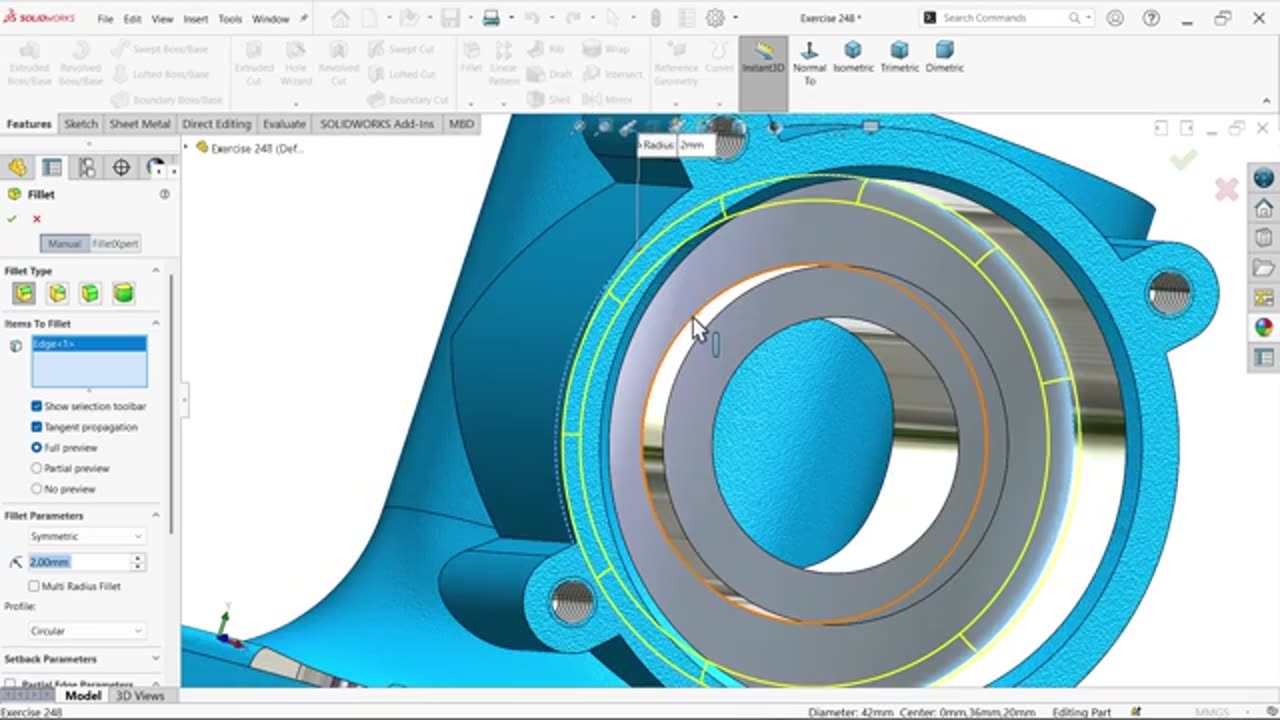This screenshot has width=1280, height=720.
Task: Switch to FilletXpert mode
Action: click(115, 244)
